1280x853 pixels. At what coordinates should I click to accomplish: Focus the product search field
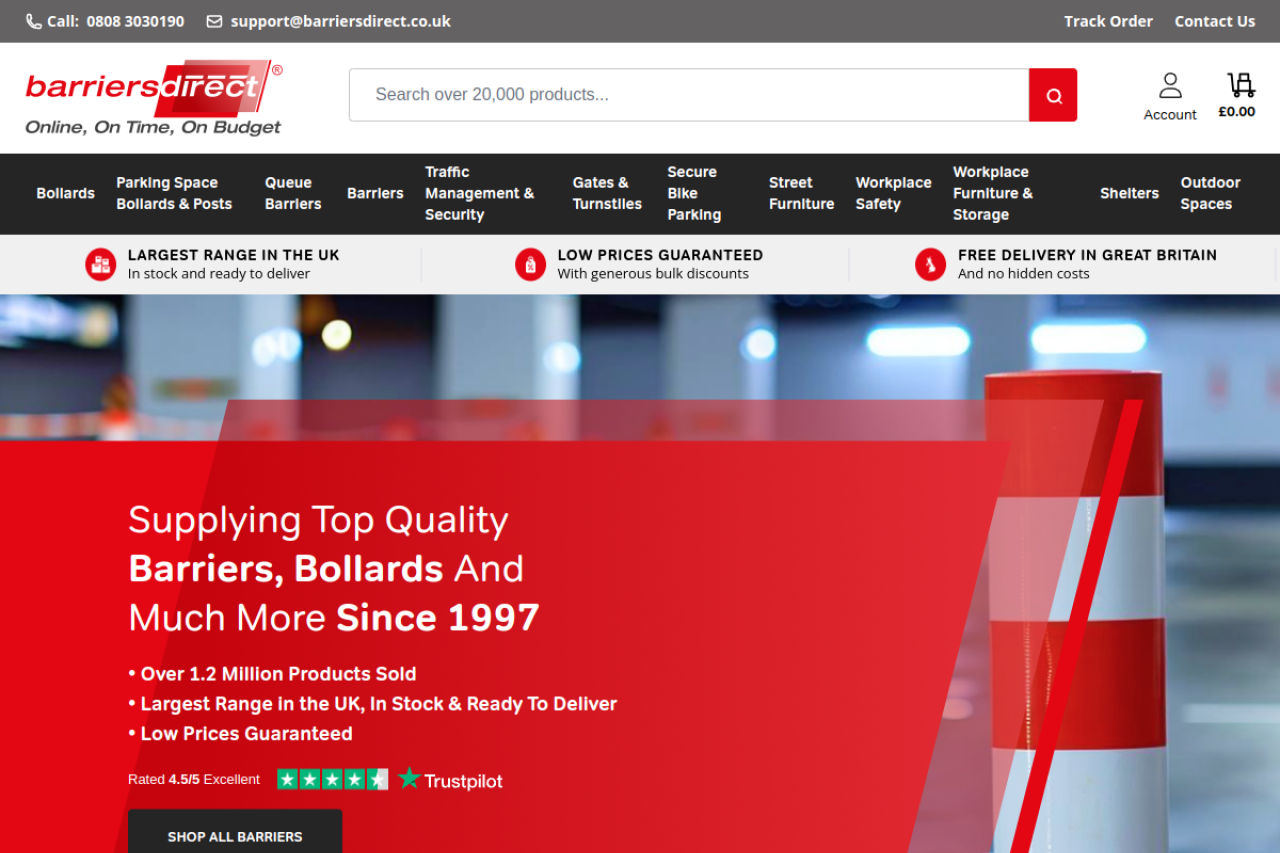click(x=688, y=95)
